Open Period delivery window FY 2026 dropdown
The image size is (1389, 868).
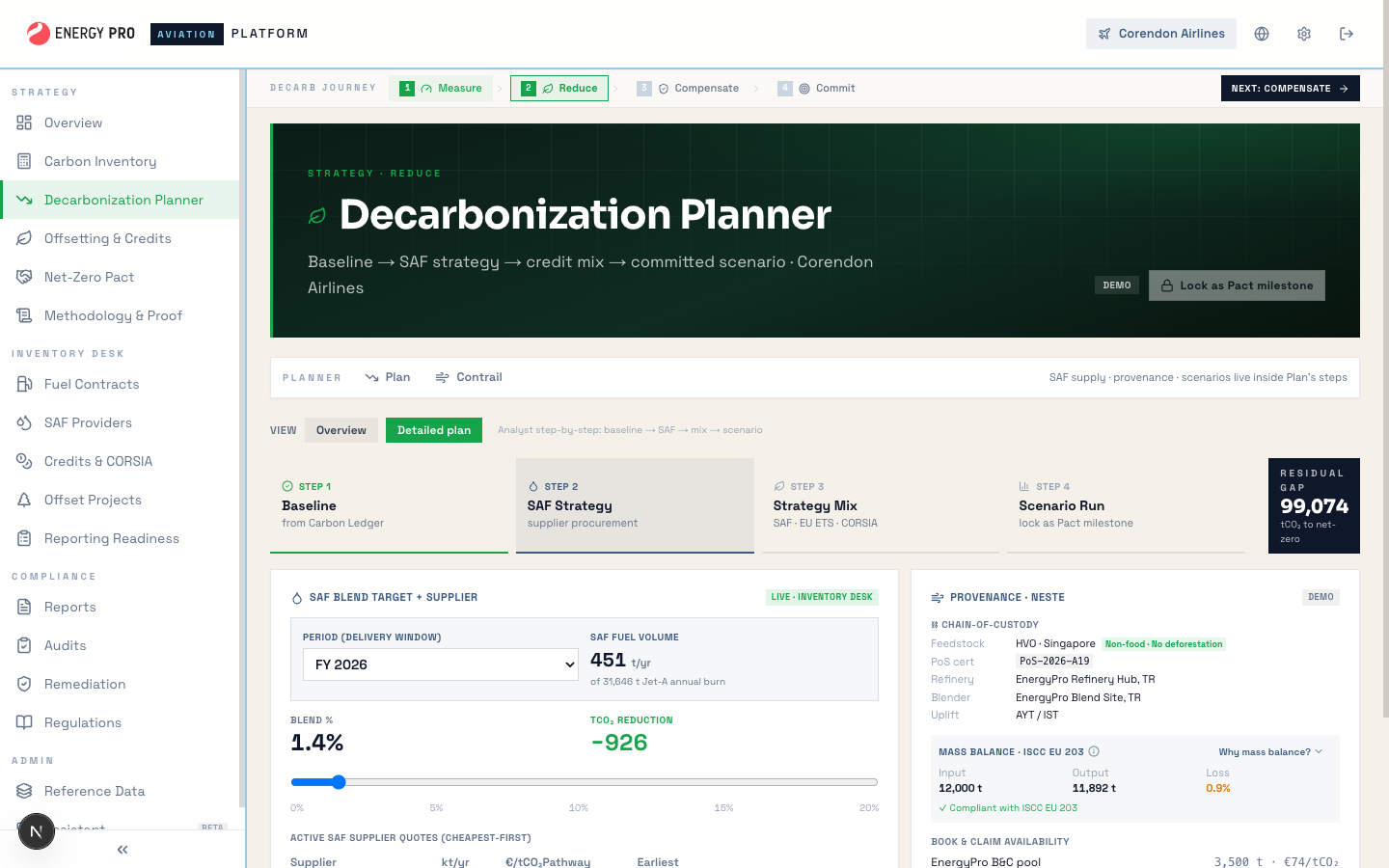point(441,665)
